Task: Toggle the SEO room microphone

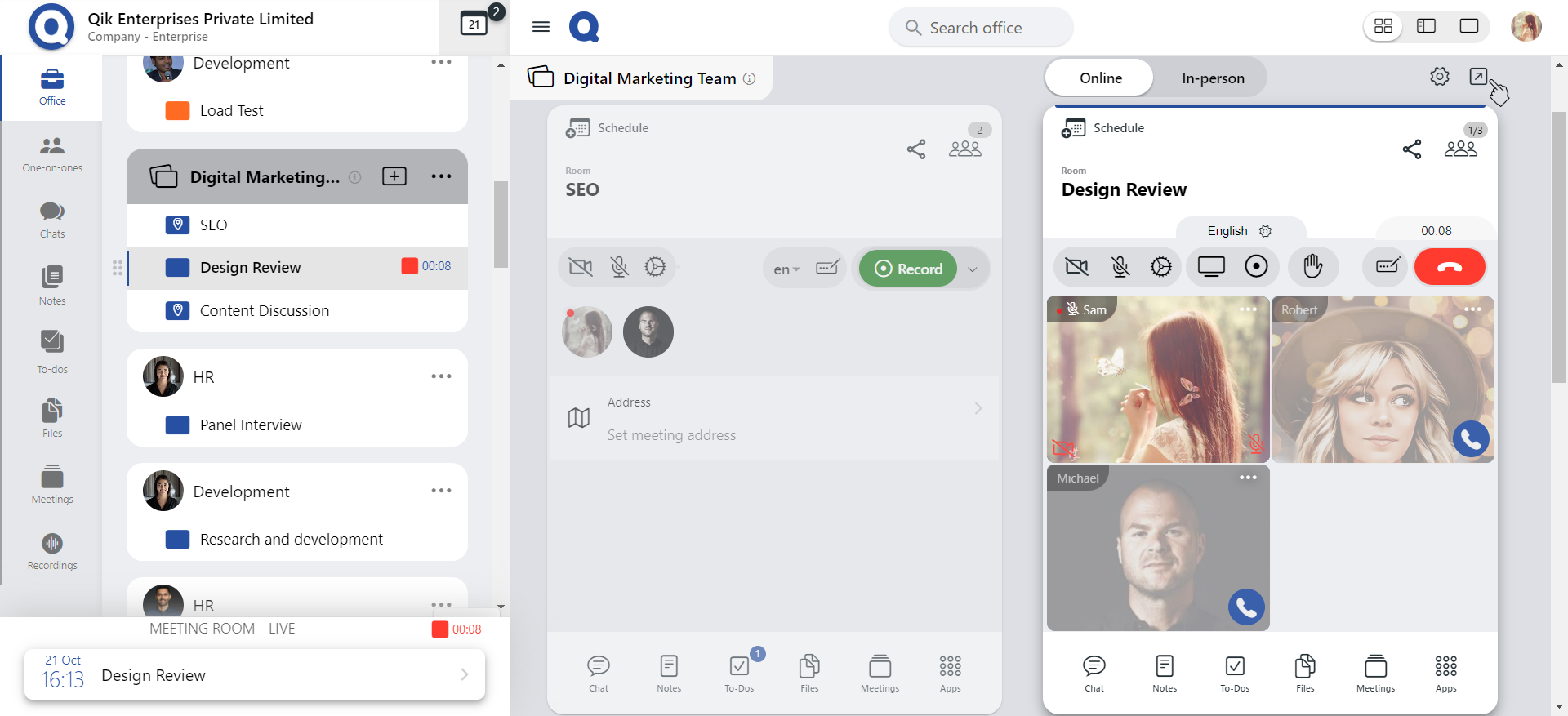Action: click(619, 267)
